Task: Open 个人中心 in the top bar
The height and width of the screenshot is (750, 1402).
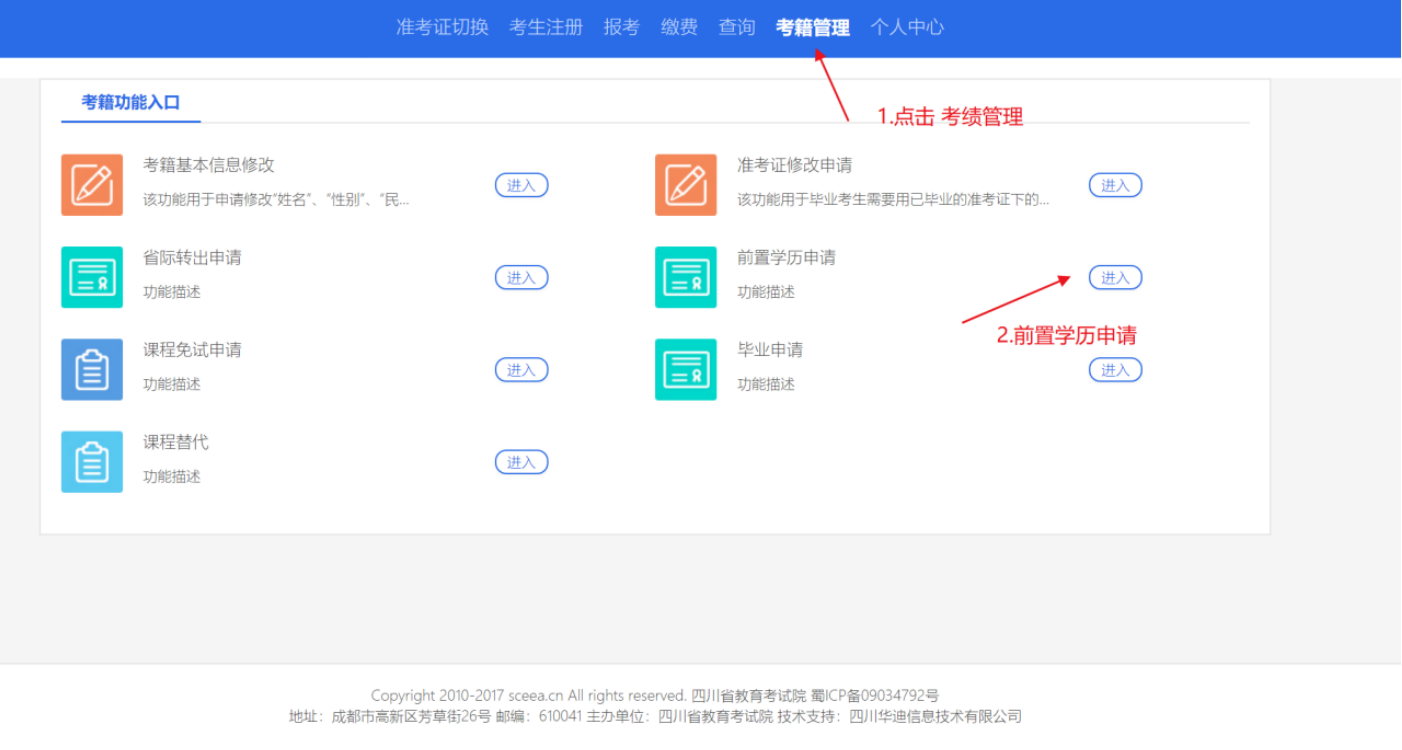Action: (907, 27)
